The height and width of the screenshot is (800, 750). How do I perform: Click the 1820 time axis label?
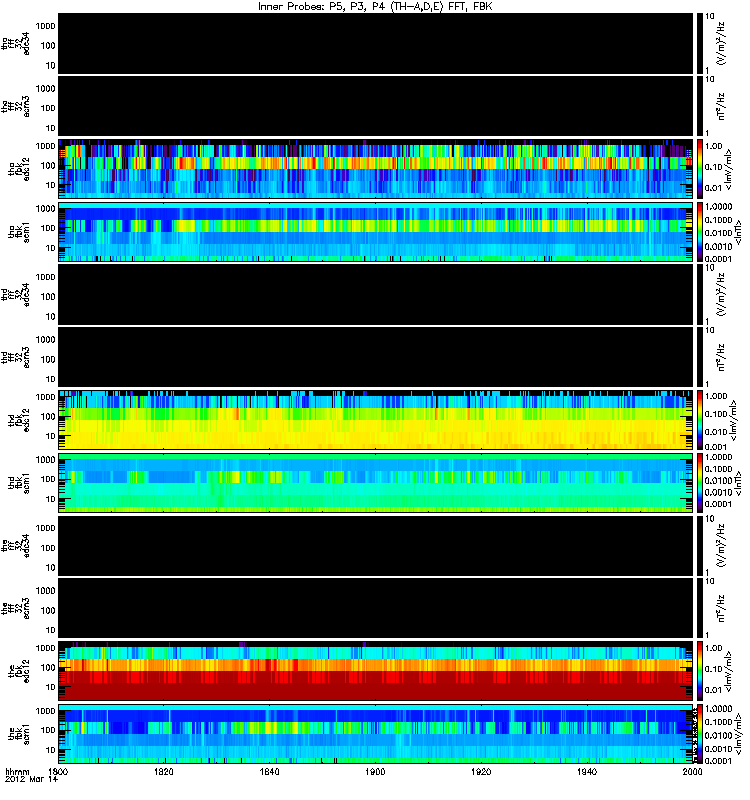click(163, 771)
